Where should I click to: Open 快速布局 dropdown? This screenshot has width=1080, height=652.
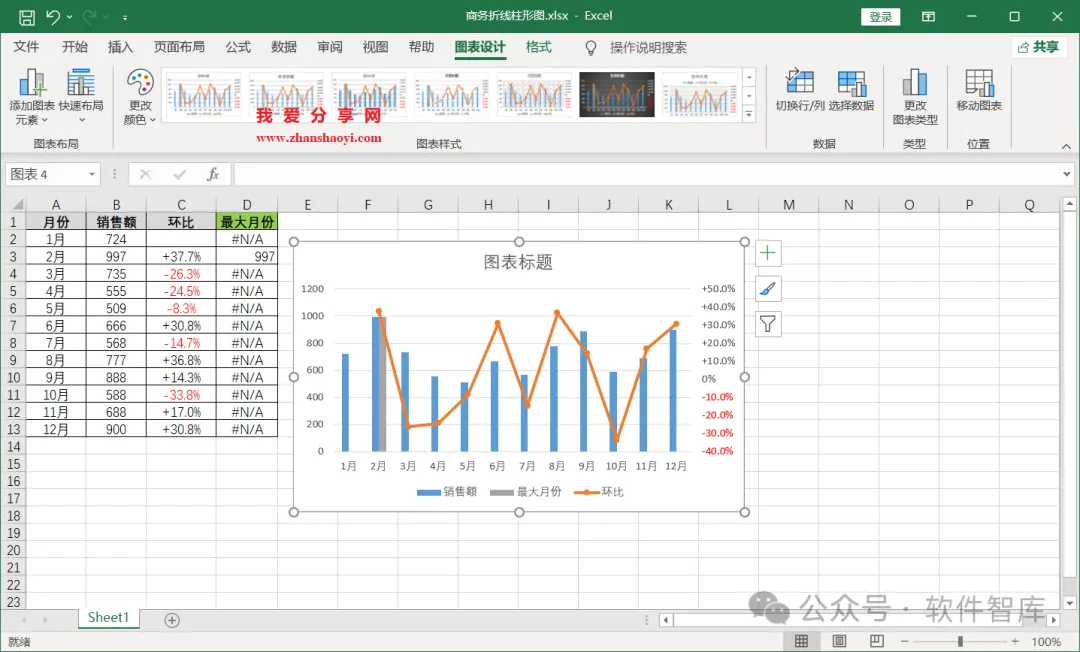pos(81,97)
